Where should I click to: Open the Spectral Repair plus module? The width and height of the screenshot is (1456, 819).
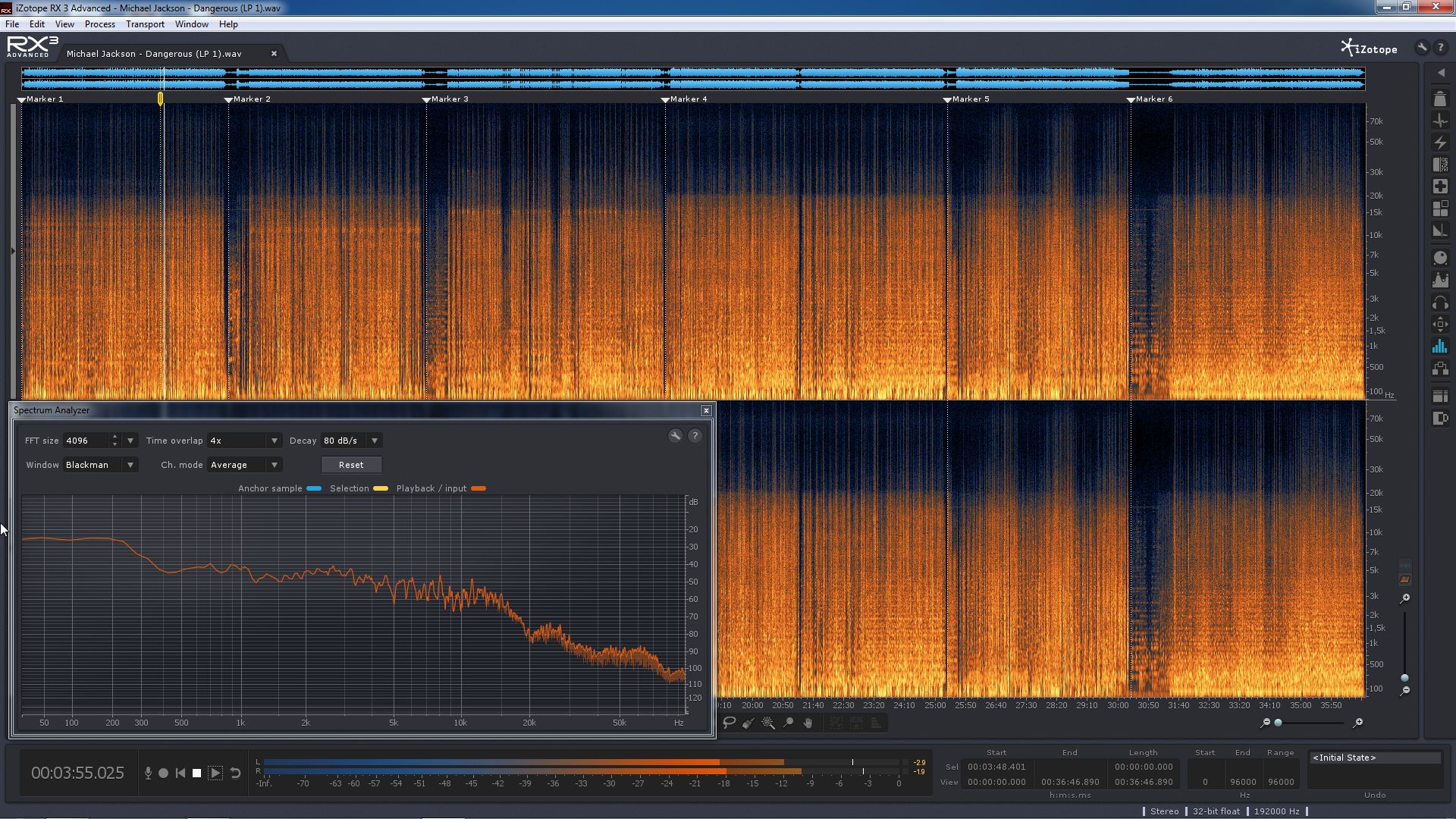pos(1439,187)
